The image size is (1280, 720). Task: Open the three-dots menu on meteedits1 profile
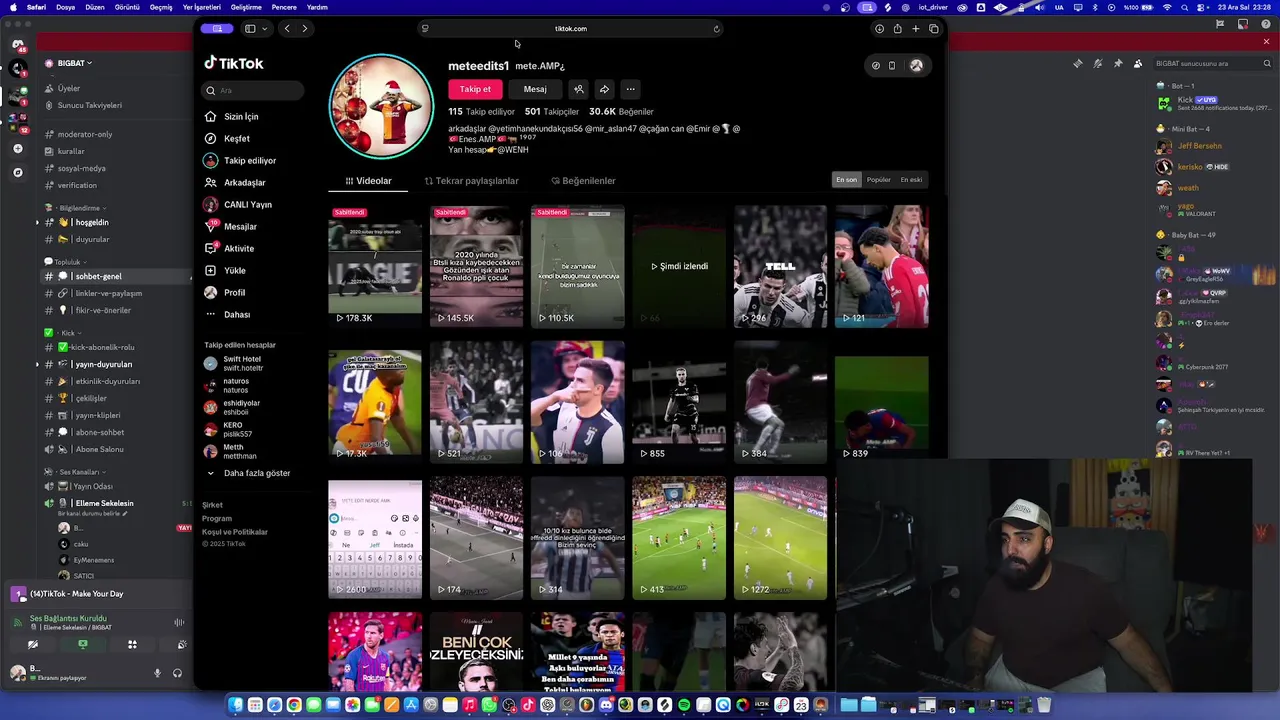click(x=630, y=89)
